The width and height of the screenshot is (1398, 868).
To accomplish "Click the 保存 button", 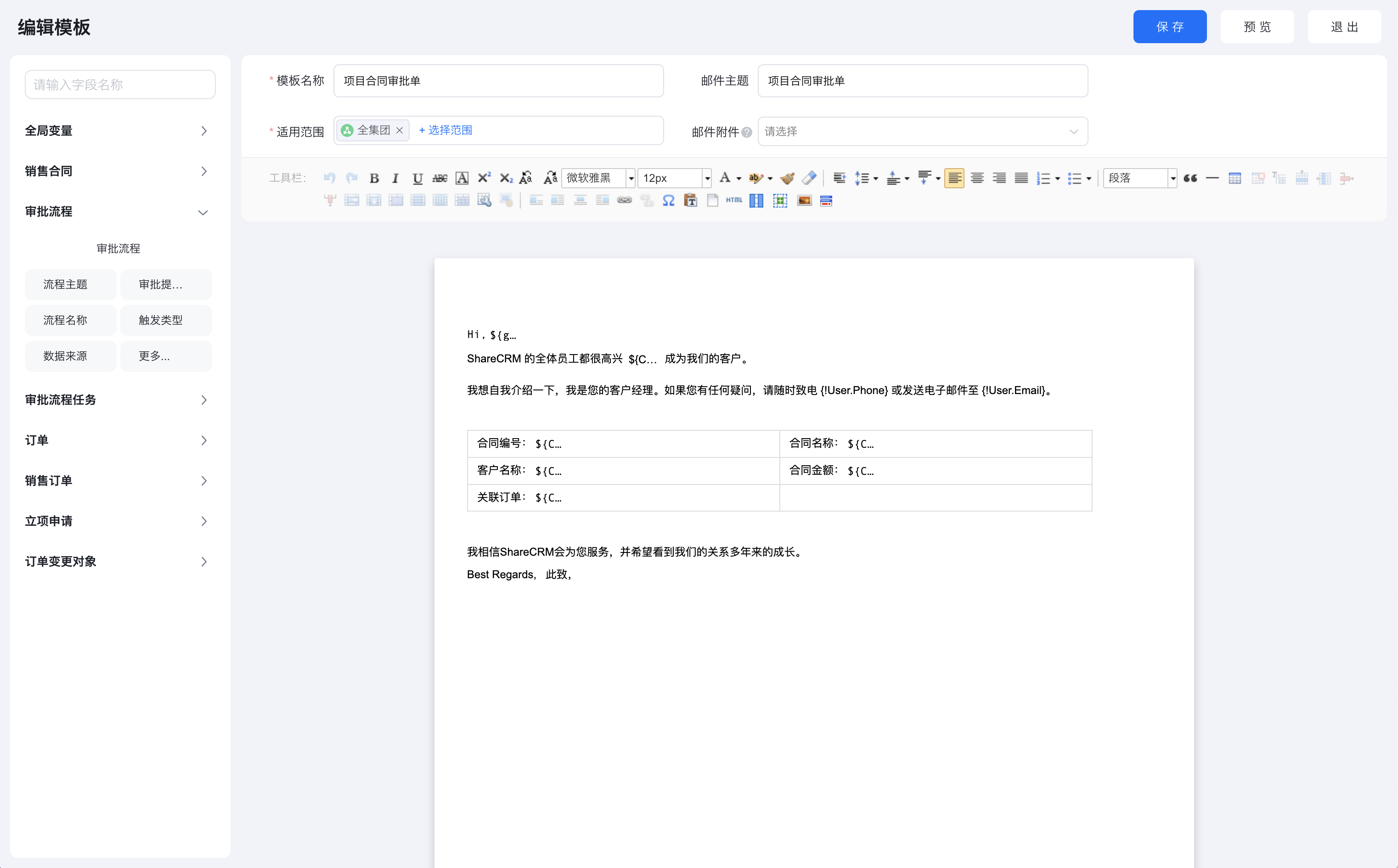I will (1169, 27).
